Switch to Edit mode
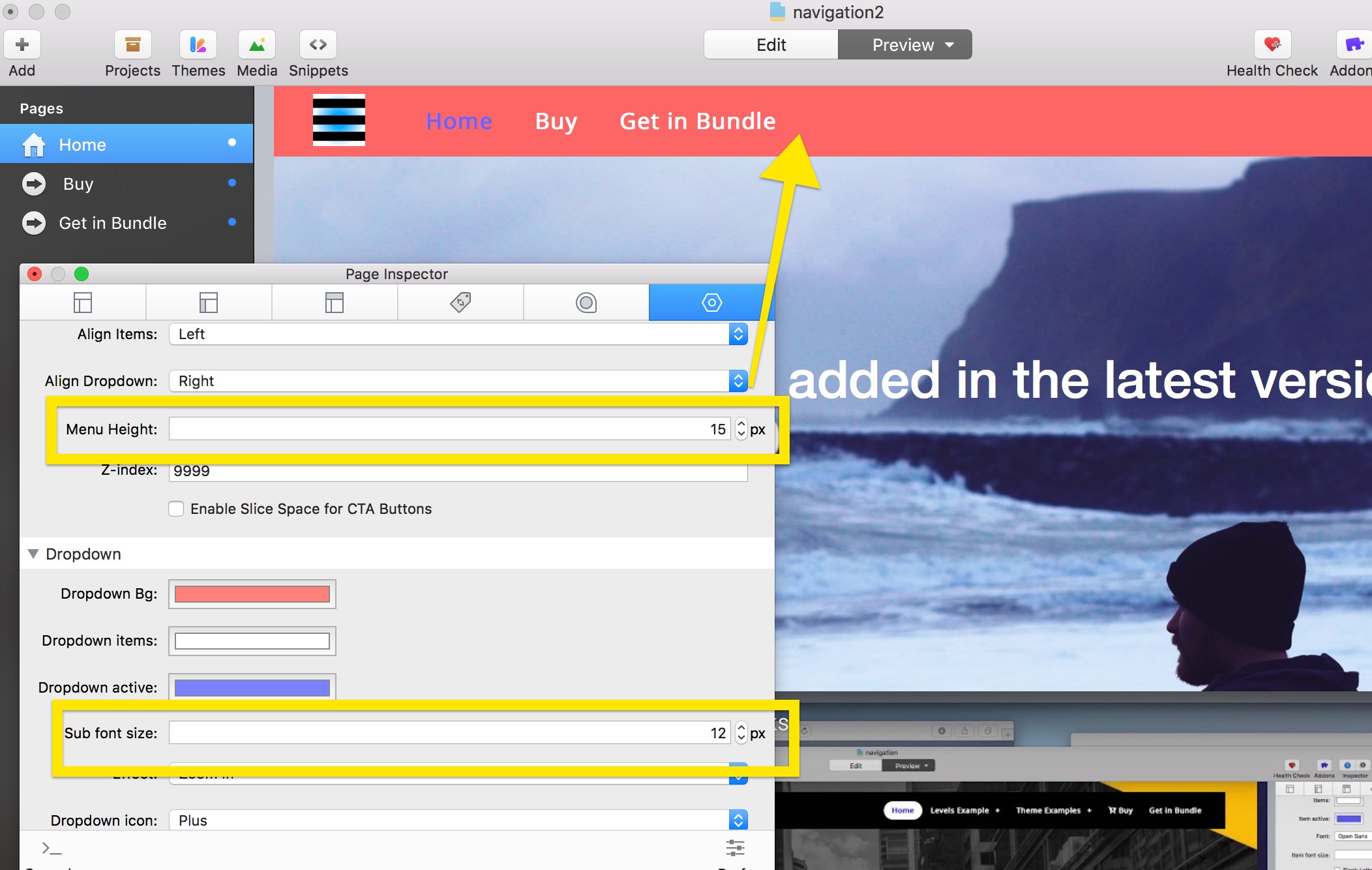Viewport: 1372px width, 870px height. pos(771,45)
